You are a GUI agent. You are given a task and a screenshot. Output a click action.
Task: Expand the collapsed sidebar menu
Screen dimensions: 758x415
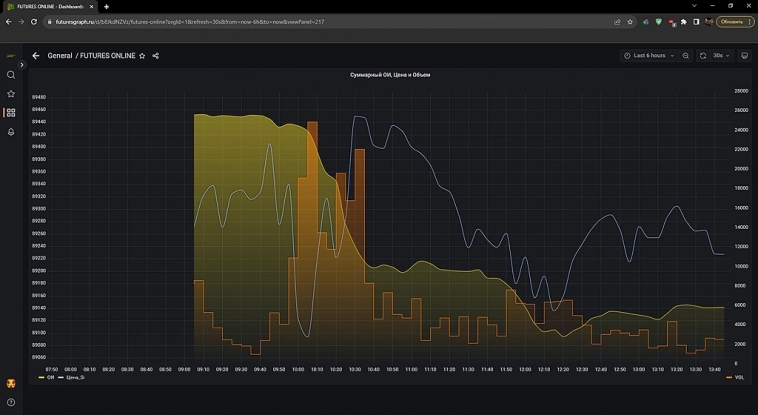click(22, 65)
